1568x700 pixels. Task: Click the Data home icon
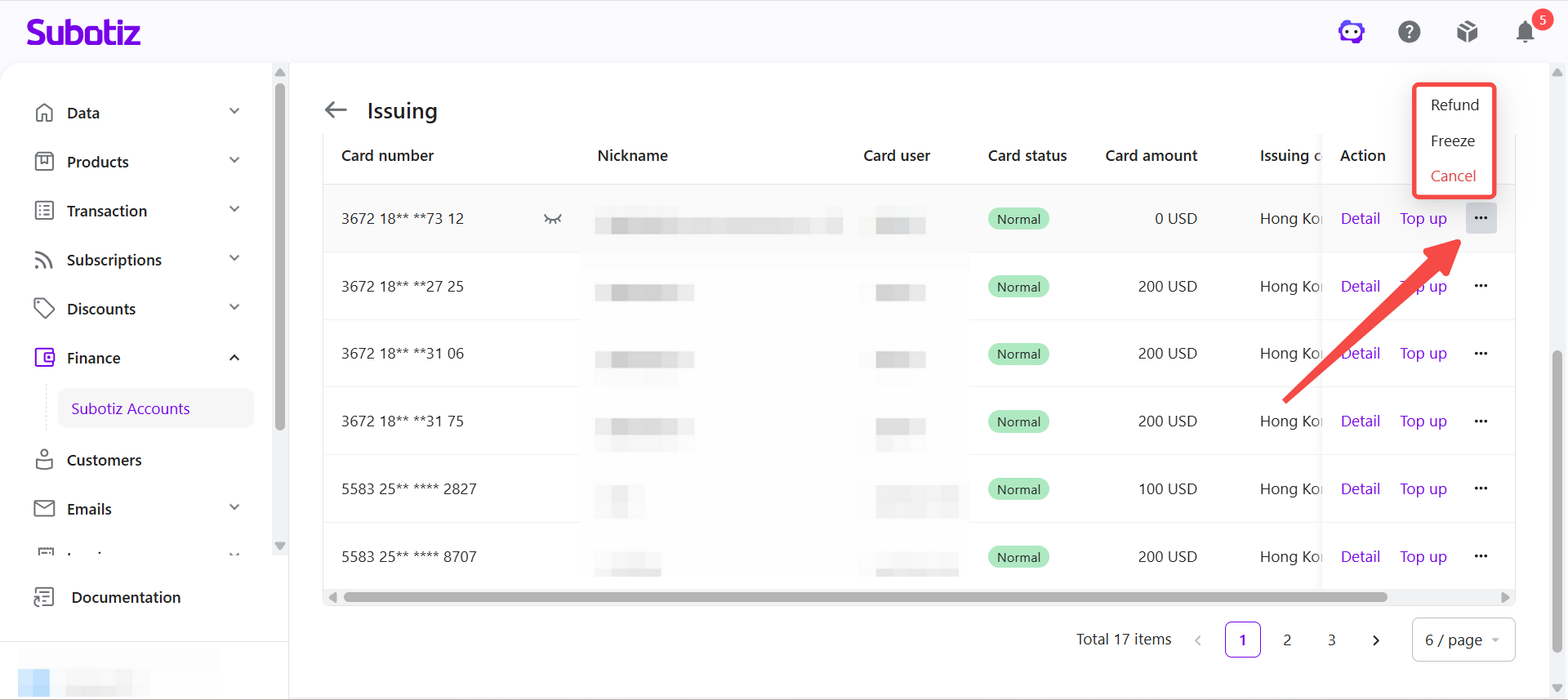click(44, 113)
